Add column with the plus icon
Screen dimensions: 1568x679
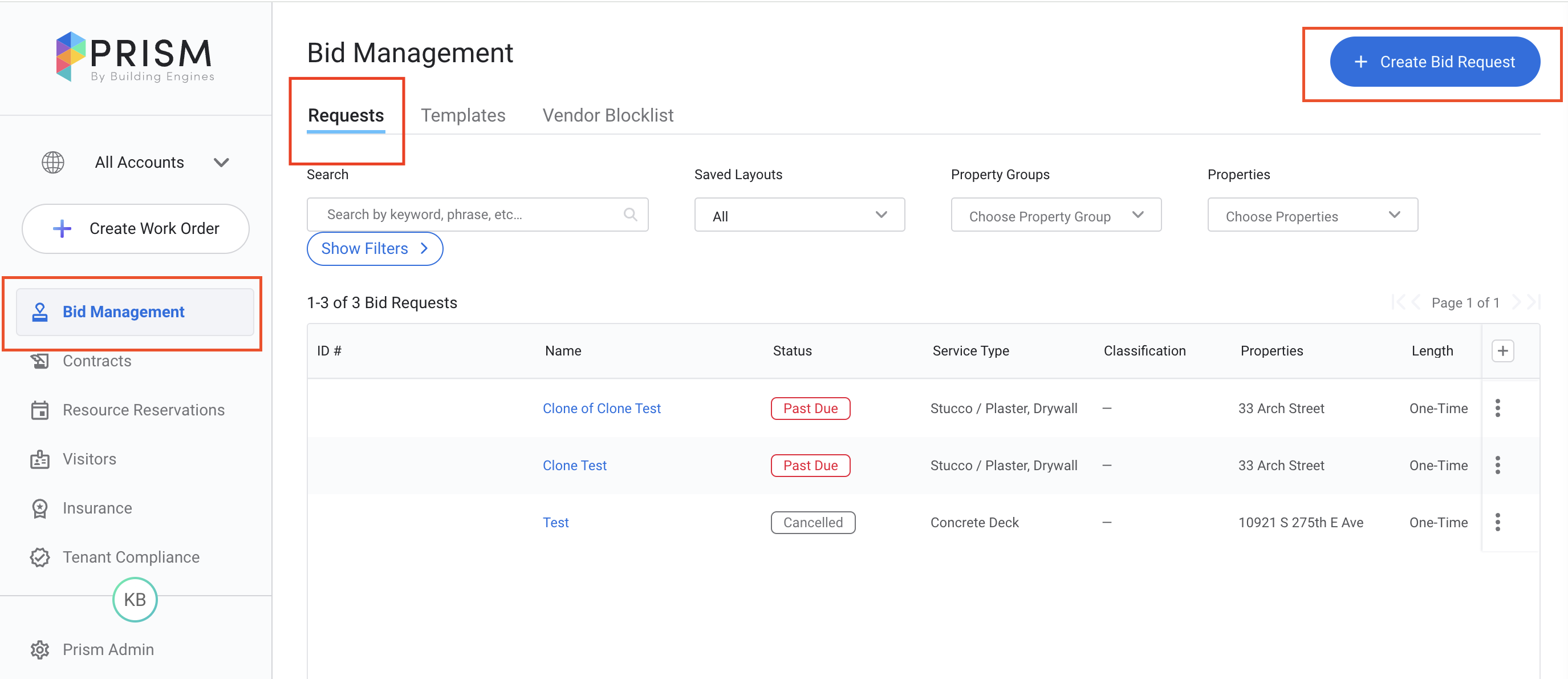1502,351
